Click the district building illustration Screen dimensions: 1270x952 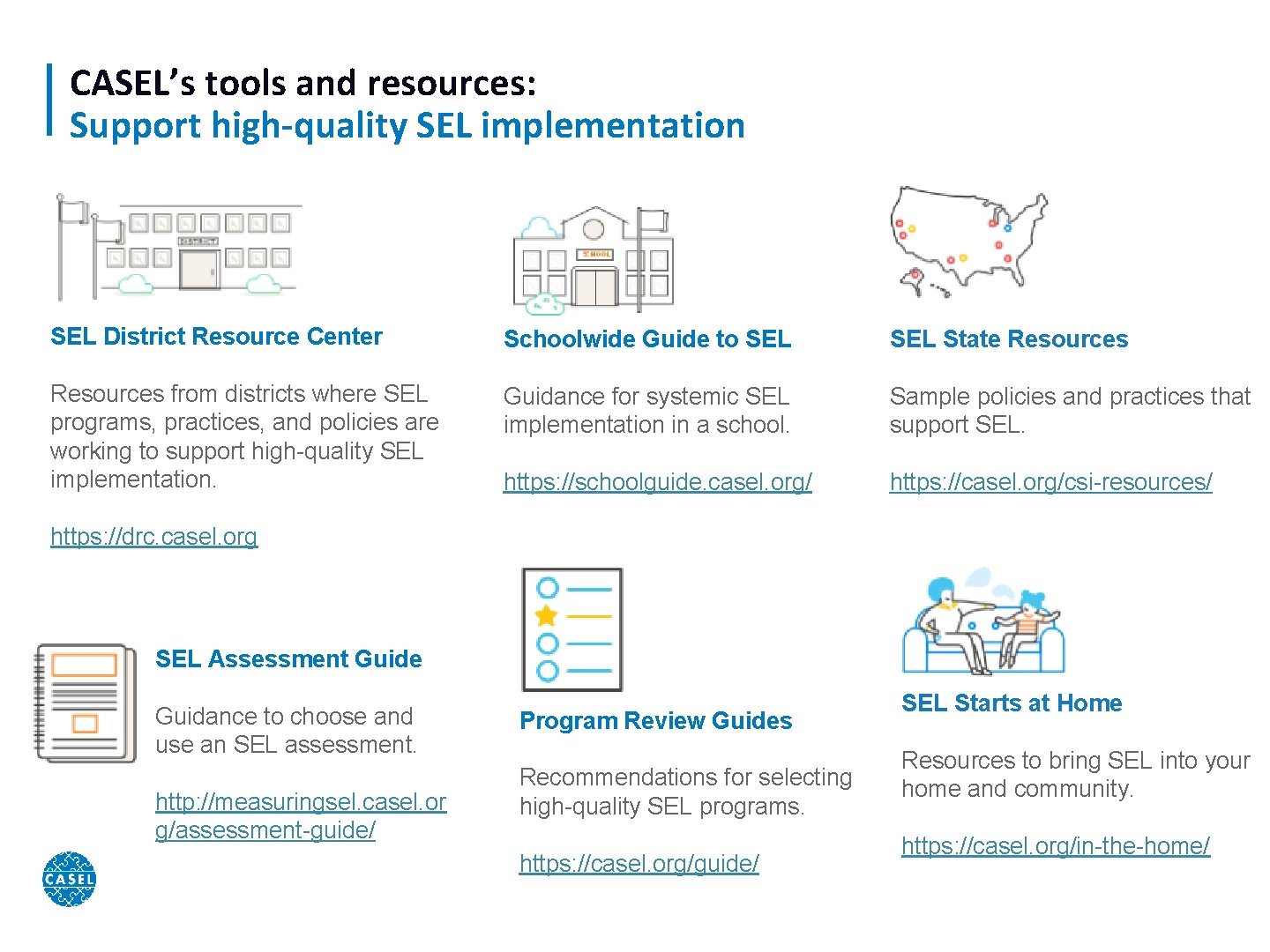[x=178, y=247]
